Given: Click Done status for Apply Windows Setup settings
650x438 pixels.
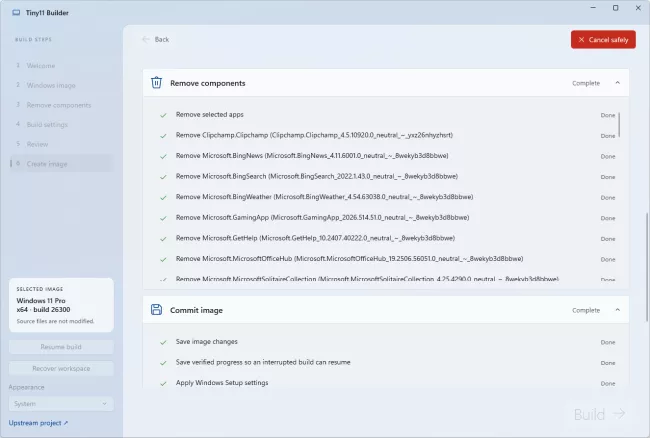Looking at the screenshot, I should click(608, 384).
